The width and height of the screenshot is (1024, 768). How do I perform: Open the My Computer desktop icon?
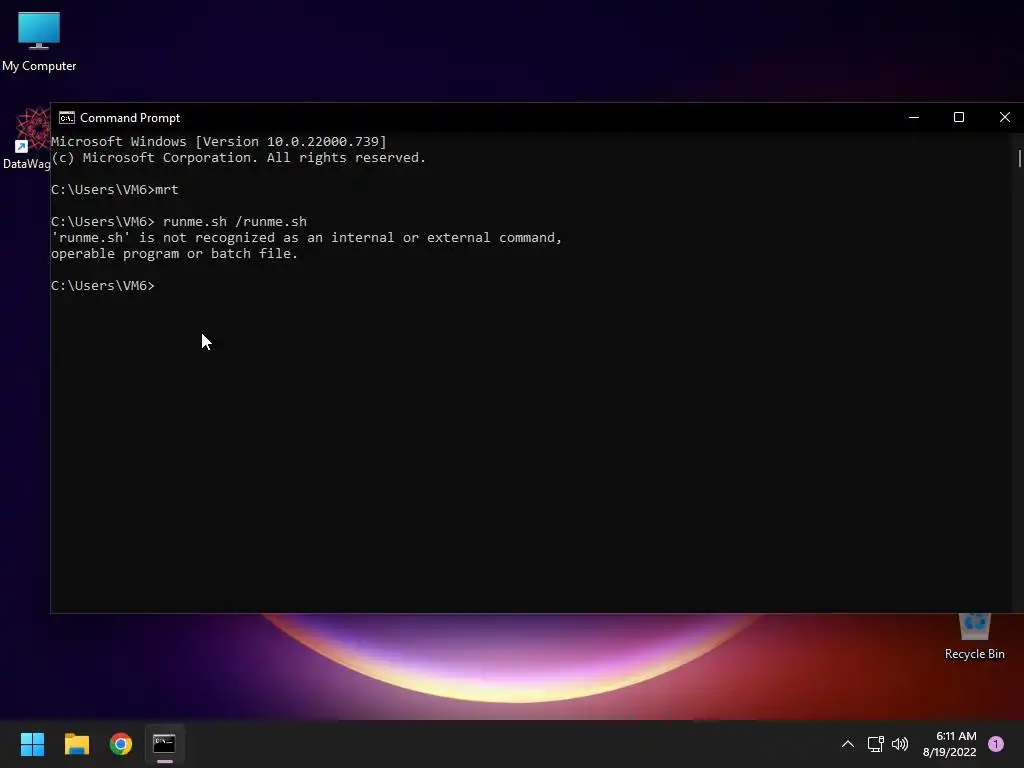pos(39,41)
